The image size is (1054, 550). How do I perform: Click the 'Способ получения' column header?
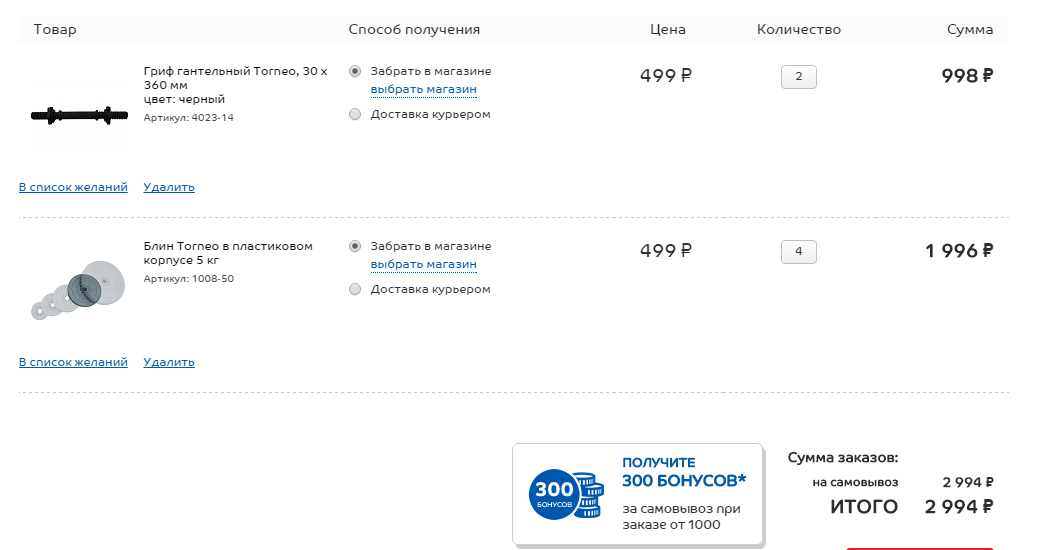pos(414,30)
